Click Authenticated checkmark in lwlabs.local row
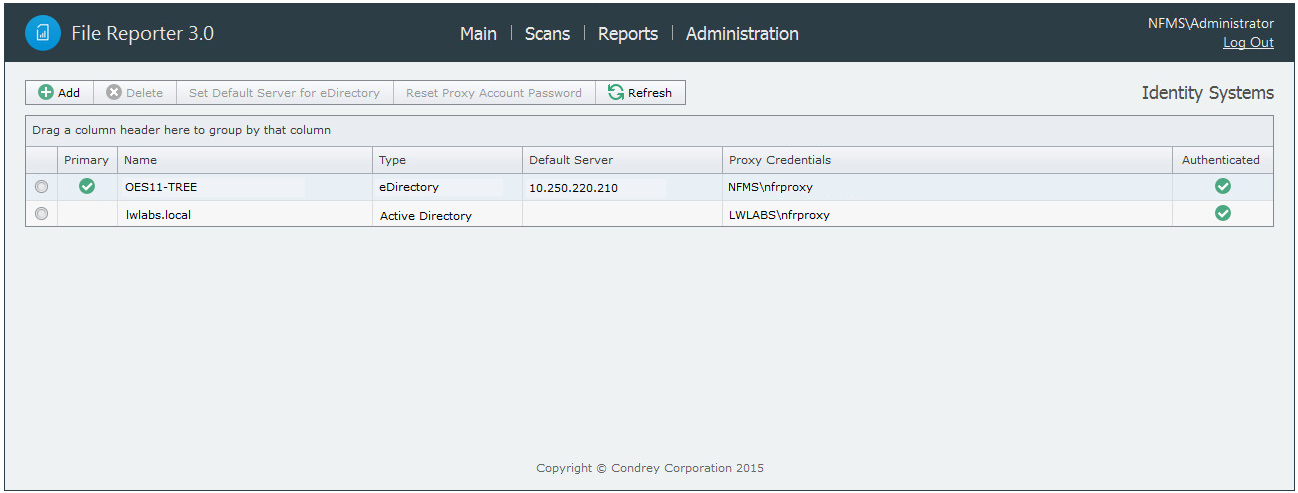The width and height of the screenshot is (1298, 493). pyautogui.click(x=1222, y=213)
